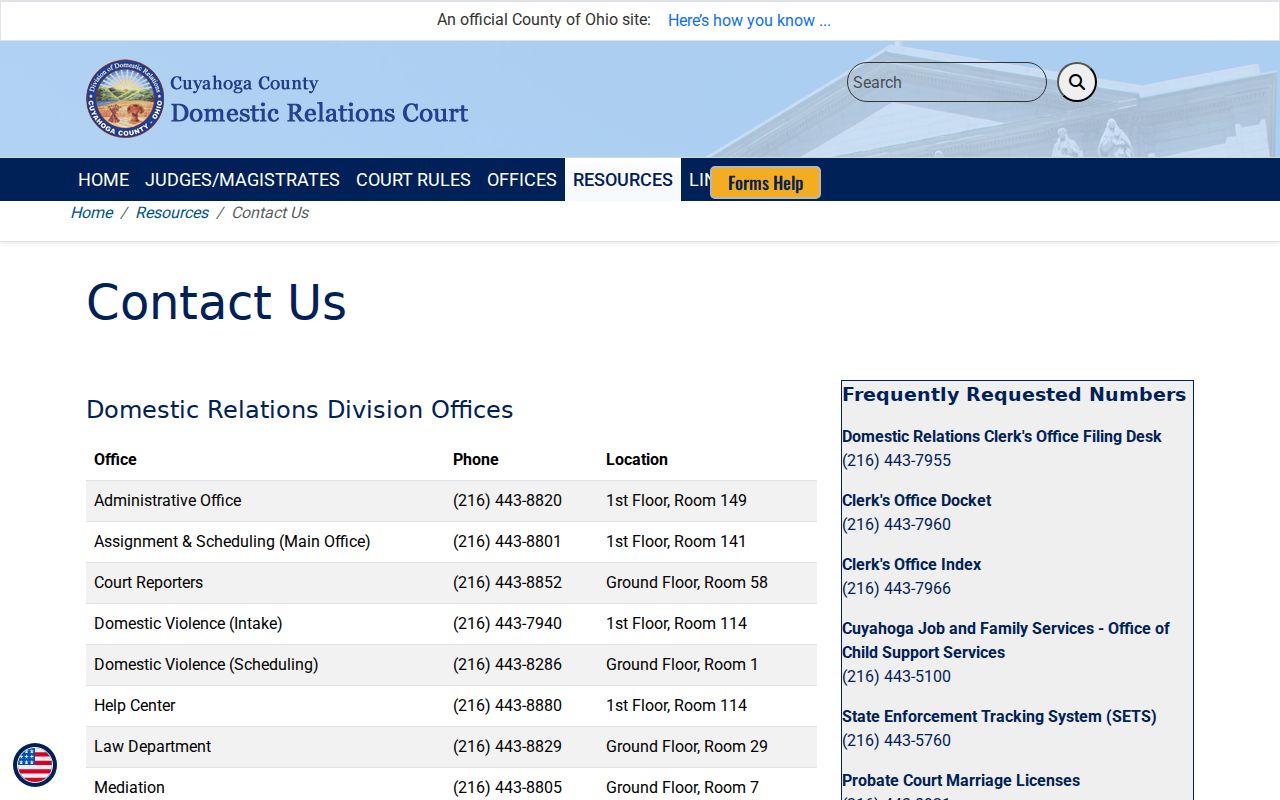Click the Administrative Office table cell

point(168,500)
